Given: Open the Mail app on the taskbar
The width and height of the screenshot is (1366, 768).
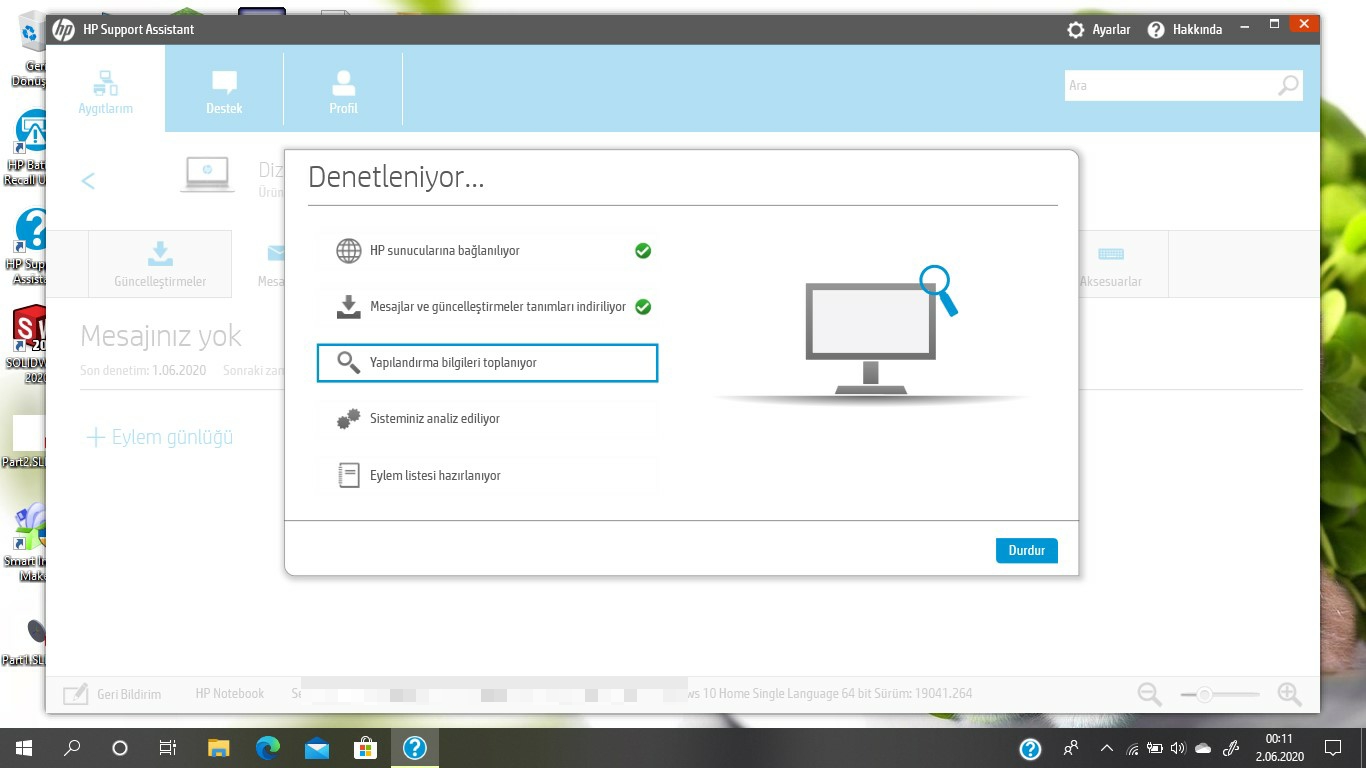Looking at the screenshot, I should coord(316,748).
